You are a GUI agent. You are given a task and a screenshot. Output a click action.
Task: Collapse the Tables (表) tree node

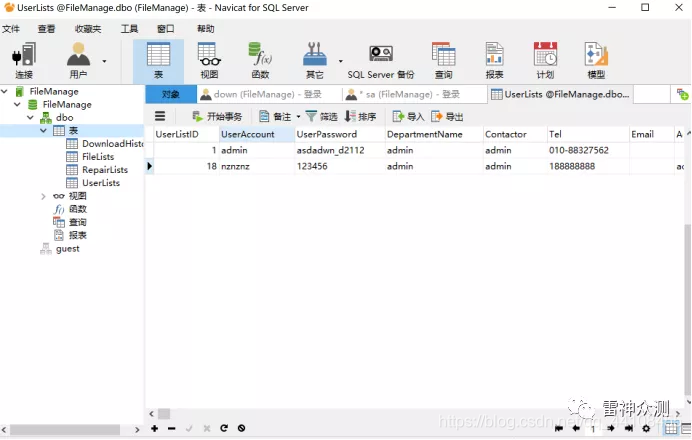tap(43, 131)
